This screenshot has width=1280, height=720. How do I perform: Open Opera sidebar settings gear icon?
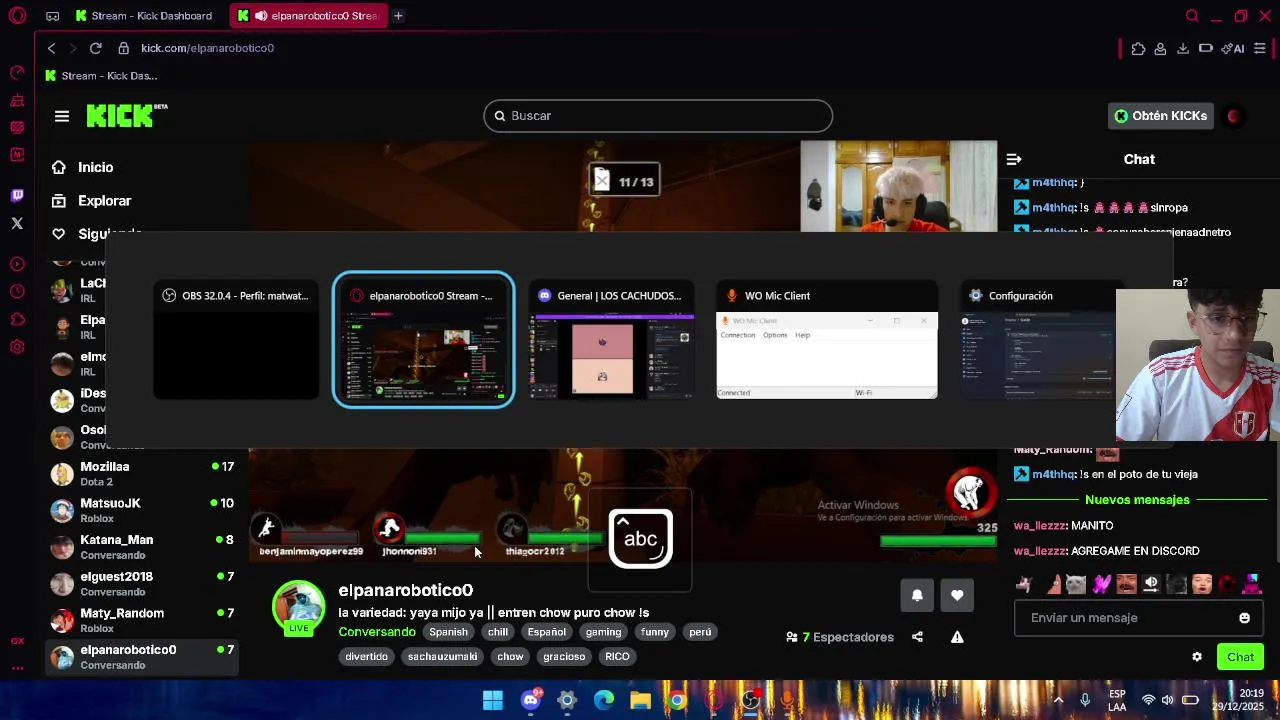(x=17, y=347)
